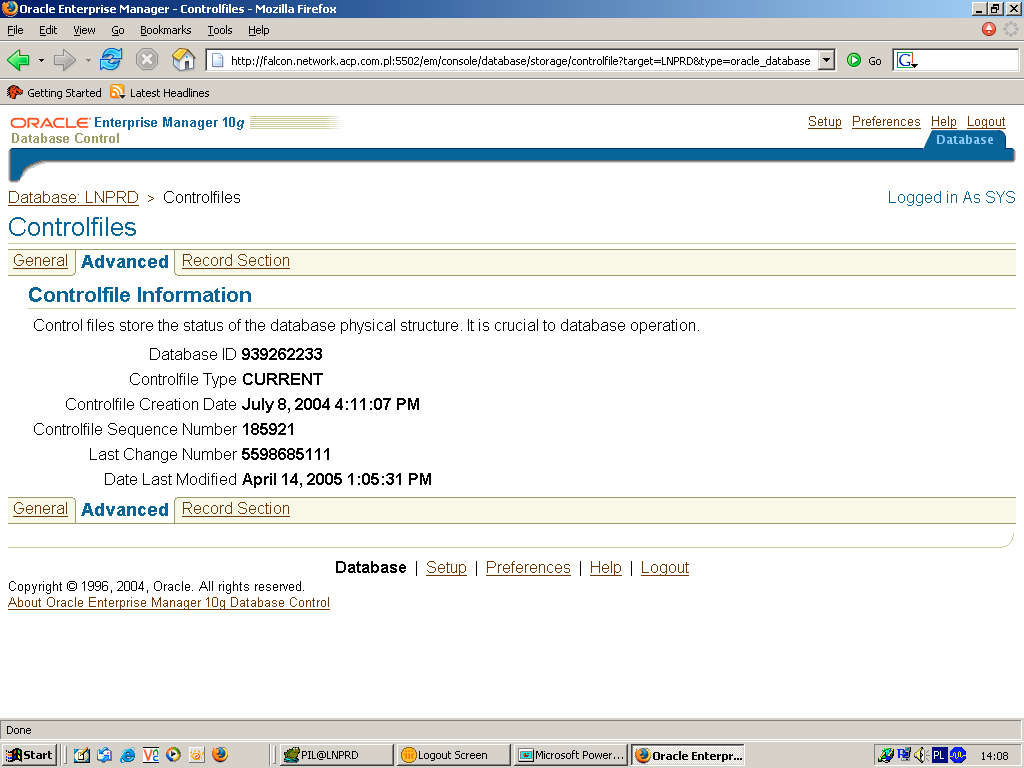Open the Google search engine selector

(x=907, y=61)
